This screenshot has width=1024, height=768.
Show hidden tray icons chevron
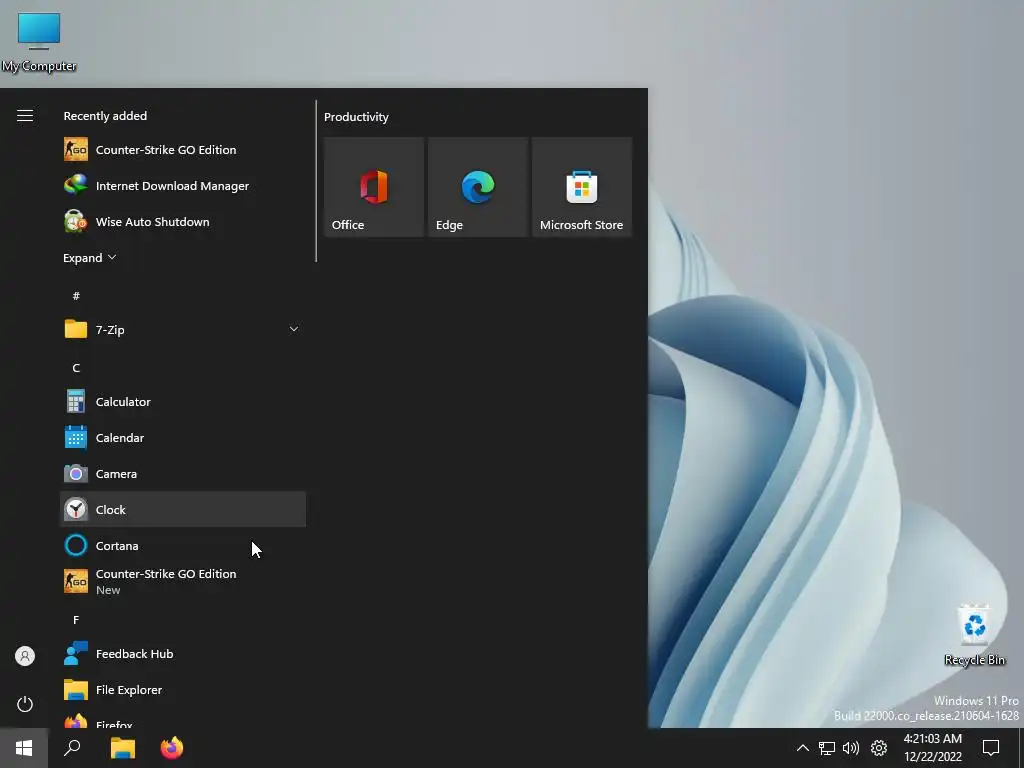point(803,748)
